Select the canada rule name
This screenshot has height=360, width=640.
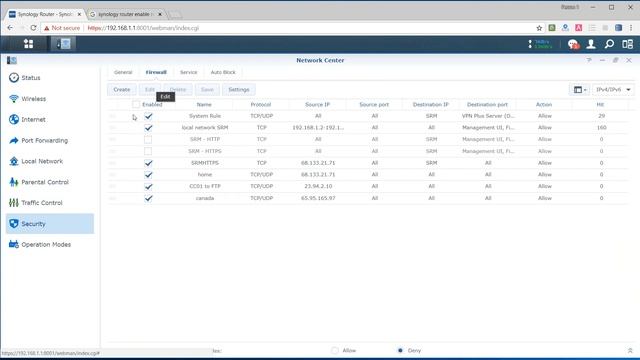[x=204, y=198]
